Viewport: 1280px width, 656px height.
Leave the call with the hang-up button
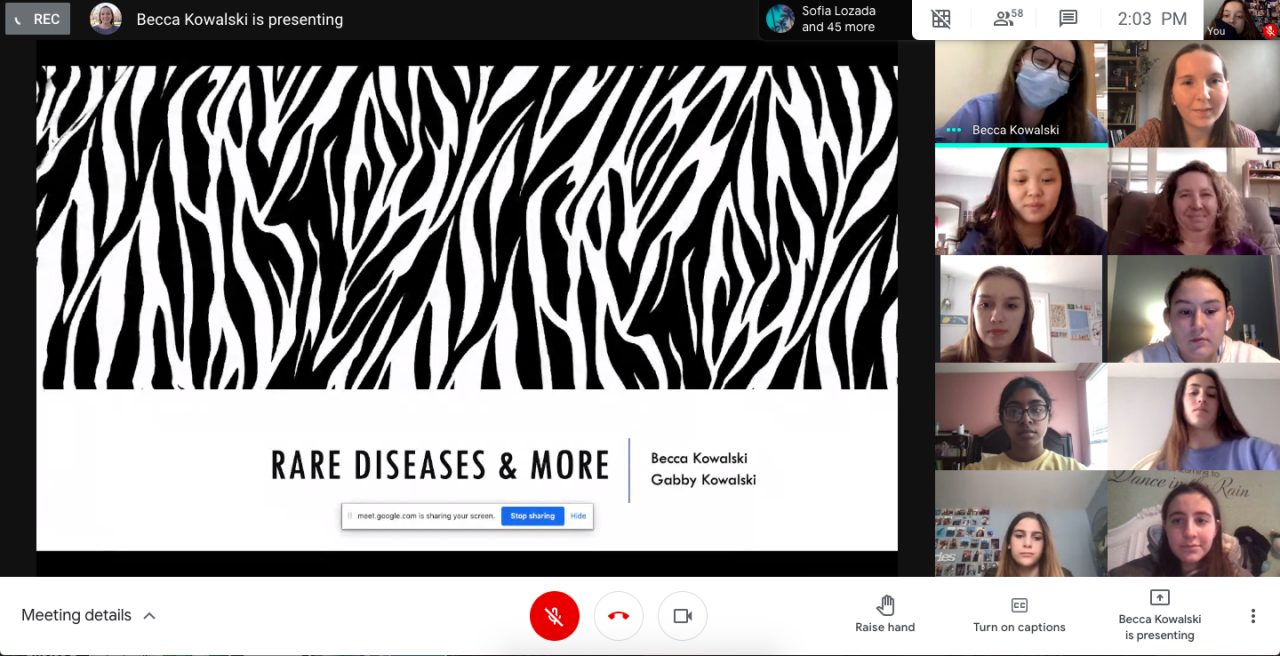[x=618, y=616]
